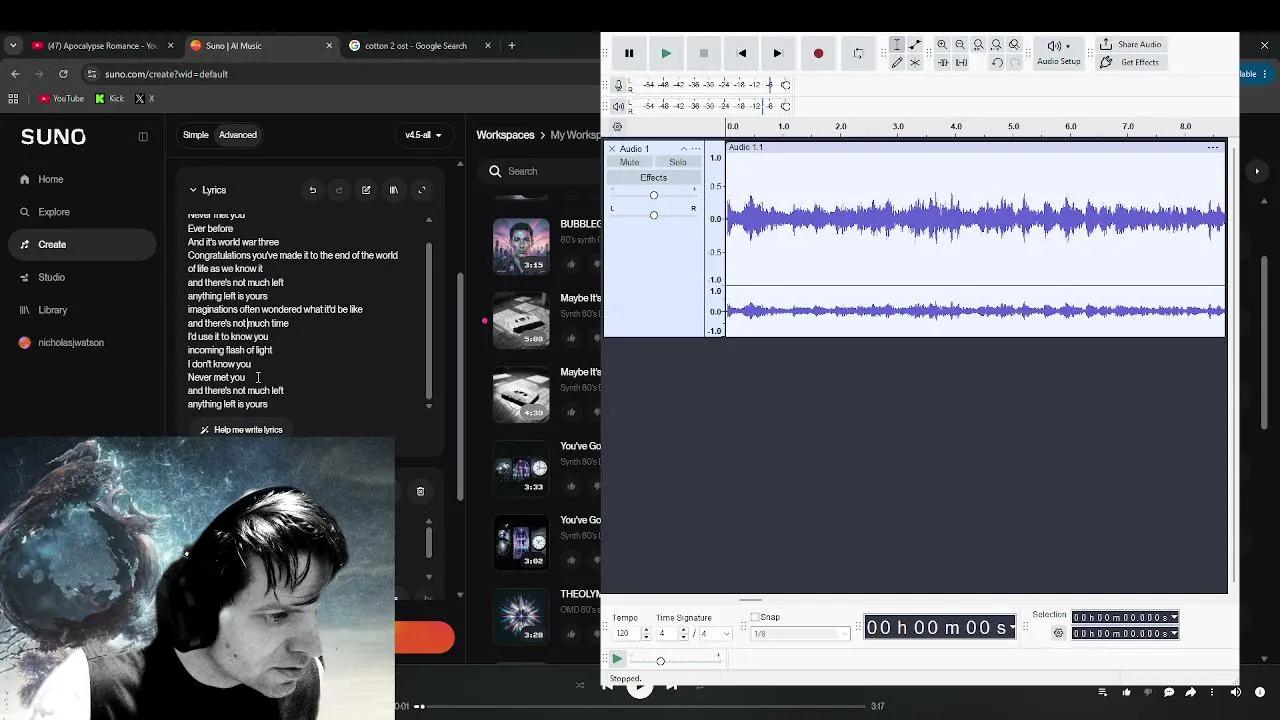Switch to Simple mode in Suno
Image resolution: width=1280 pixels, height=720 pixels.
[x=196, y=135]
